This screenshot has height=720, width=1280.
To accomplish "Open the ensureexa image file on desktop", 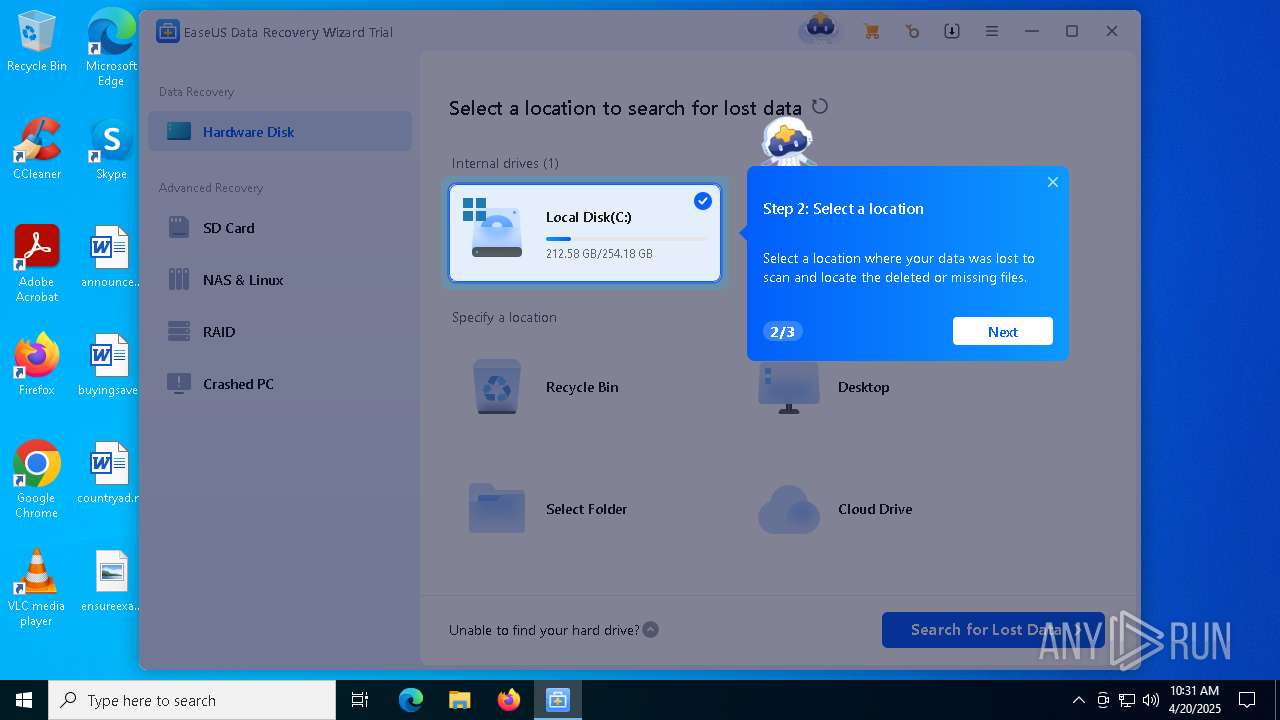I will (111, 581).
